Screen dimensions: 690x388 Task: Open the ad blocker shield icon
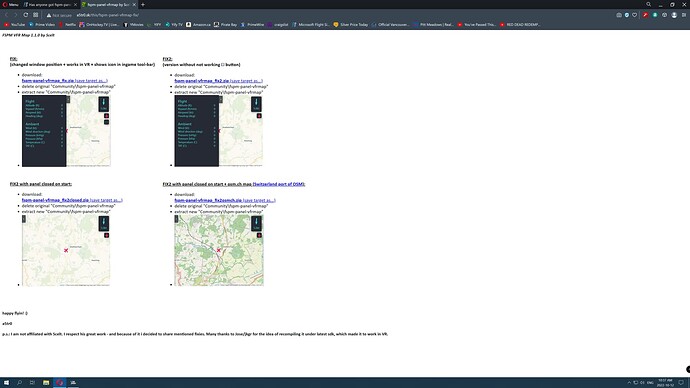(627, 15)
